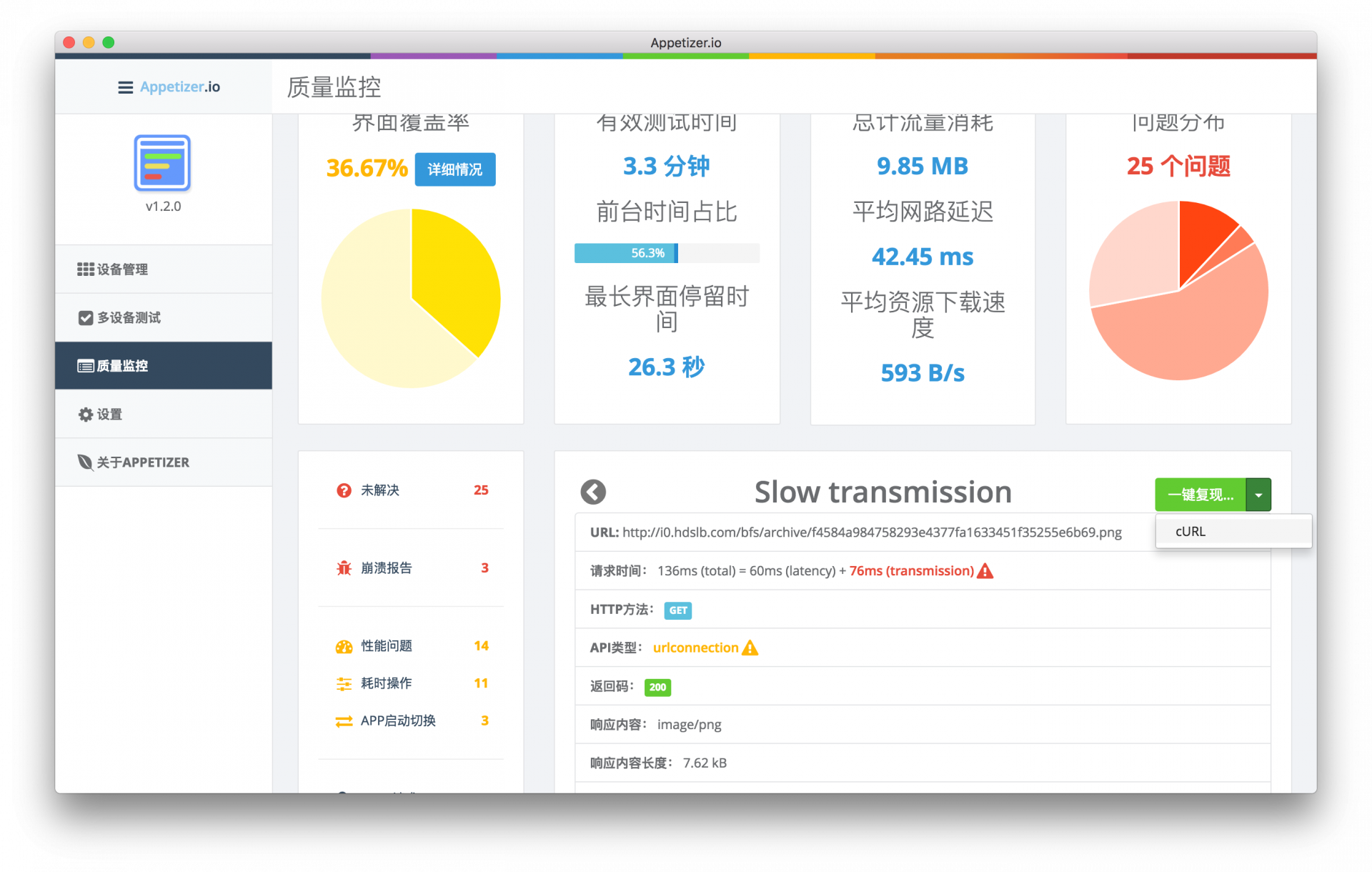Viewport: 1372px width, 872px height.
Task: Click the red warning icon after transmission
Action: click(x=985, y=571)
